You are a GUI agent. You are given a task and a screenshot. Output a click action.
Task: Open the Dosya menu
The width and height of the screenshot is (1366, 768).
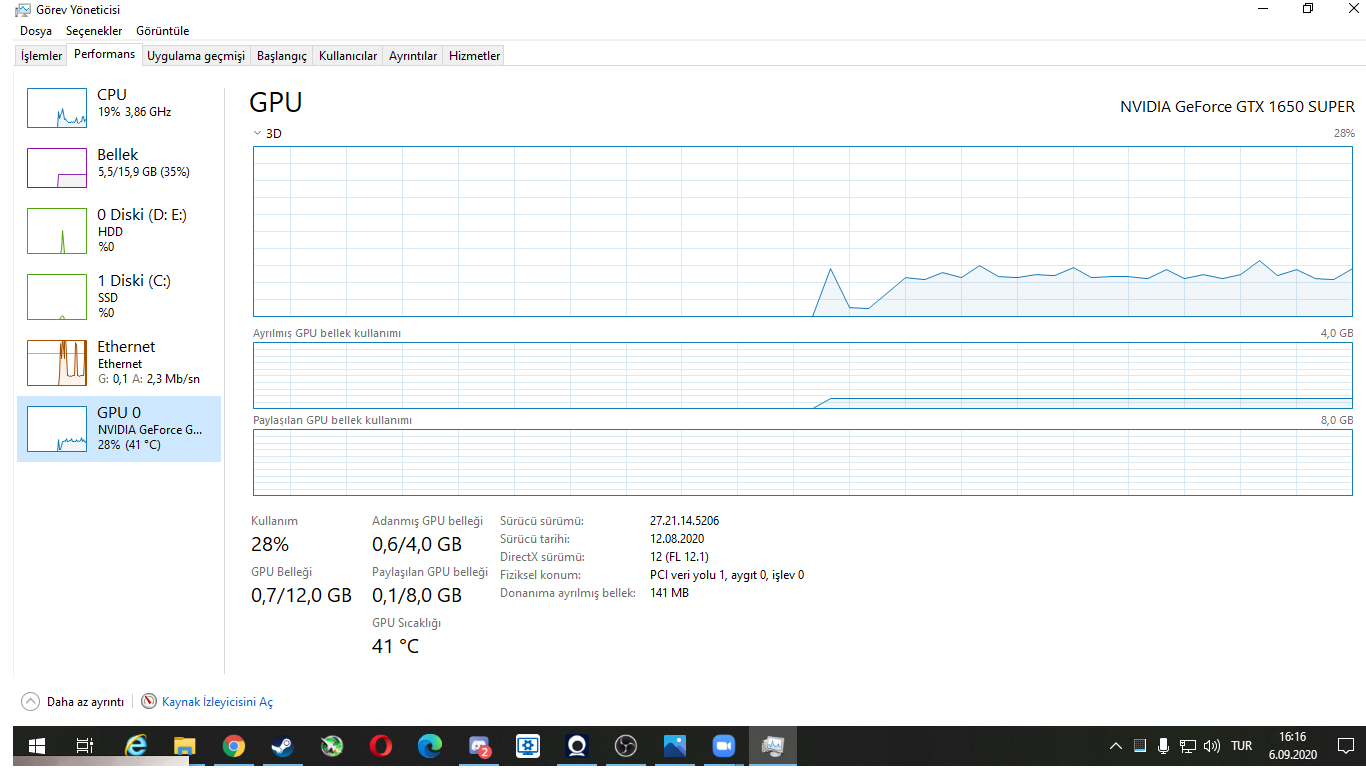pos(36,31)
